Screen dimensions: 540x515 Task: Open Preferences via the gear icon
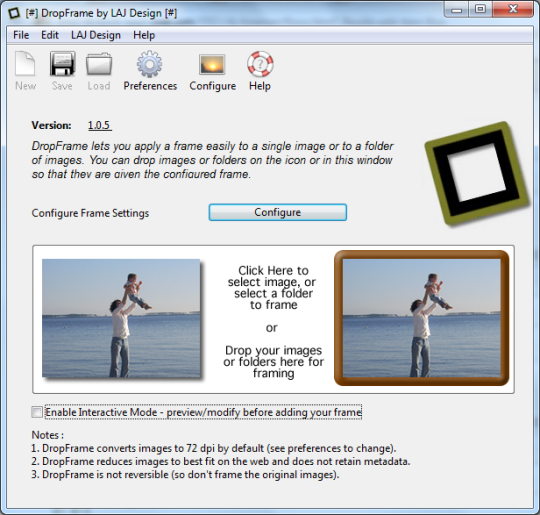149,64
